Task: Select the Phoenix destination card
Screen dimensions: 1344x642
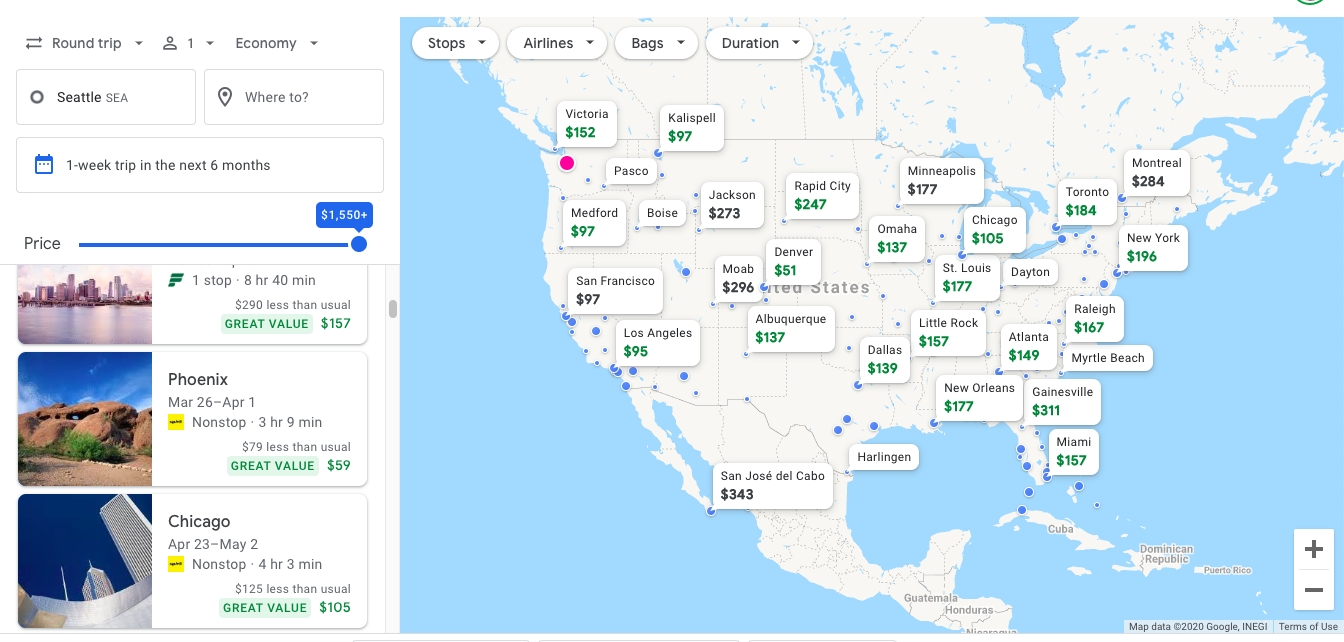Action: (192, 419)
